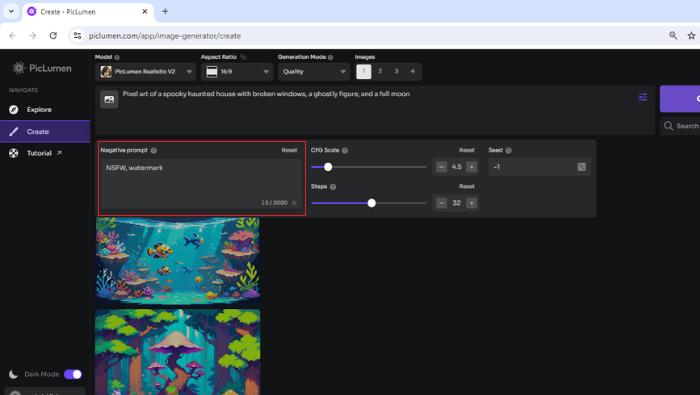The height and width of the screenshot is (395, 700).
Task: Reset the negative prompt
Action: 289,150
